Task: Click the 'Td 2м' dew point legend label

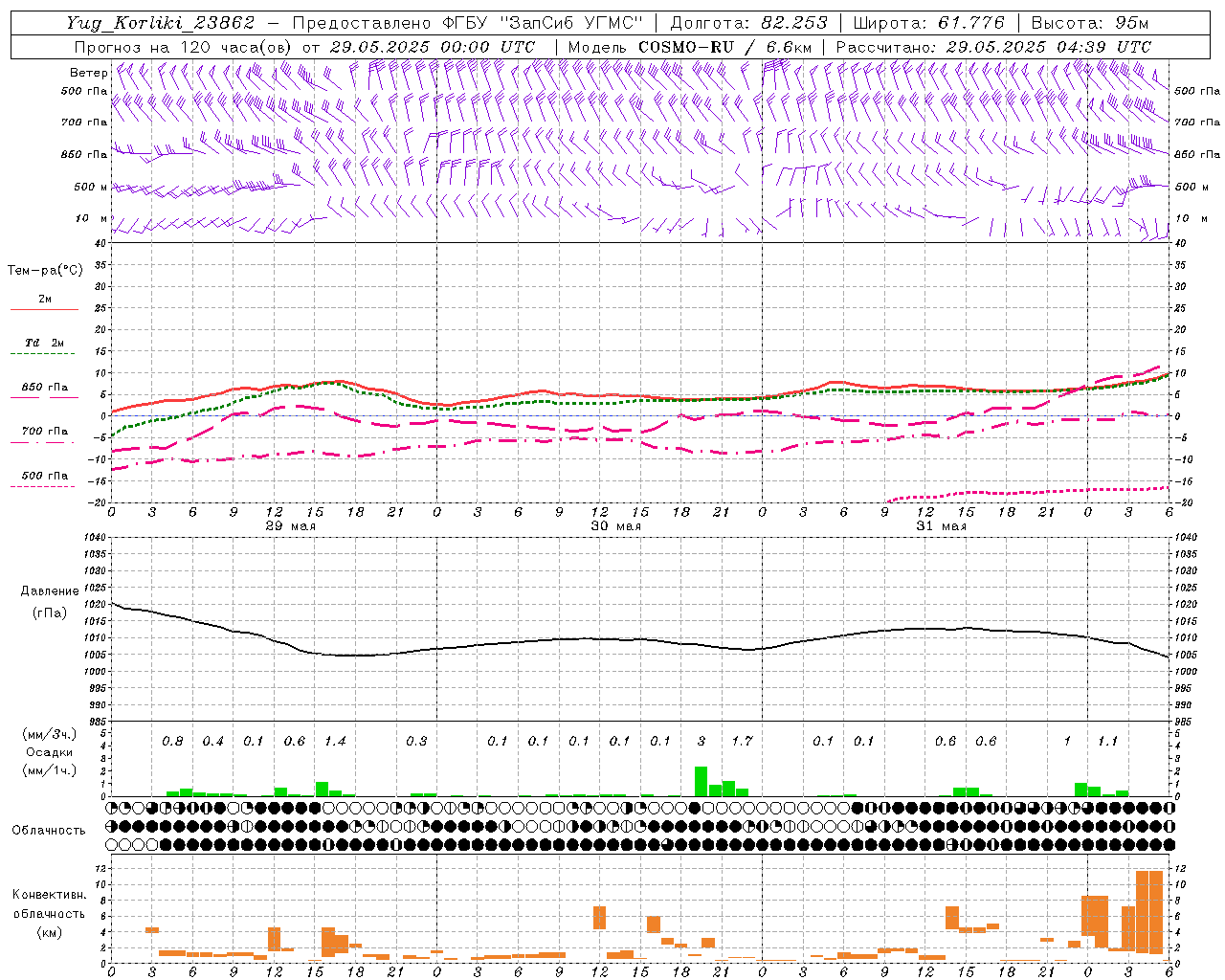Action: point(44,343)
